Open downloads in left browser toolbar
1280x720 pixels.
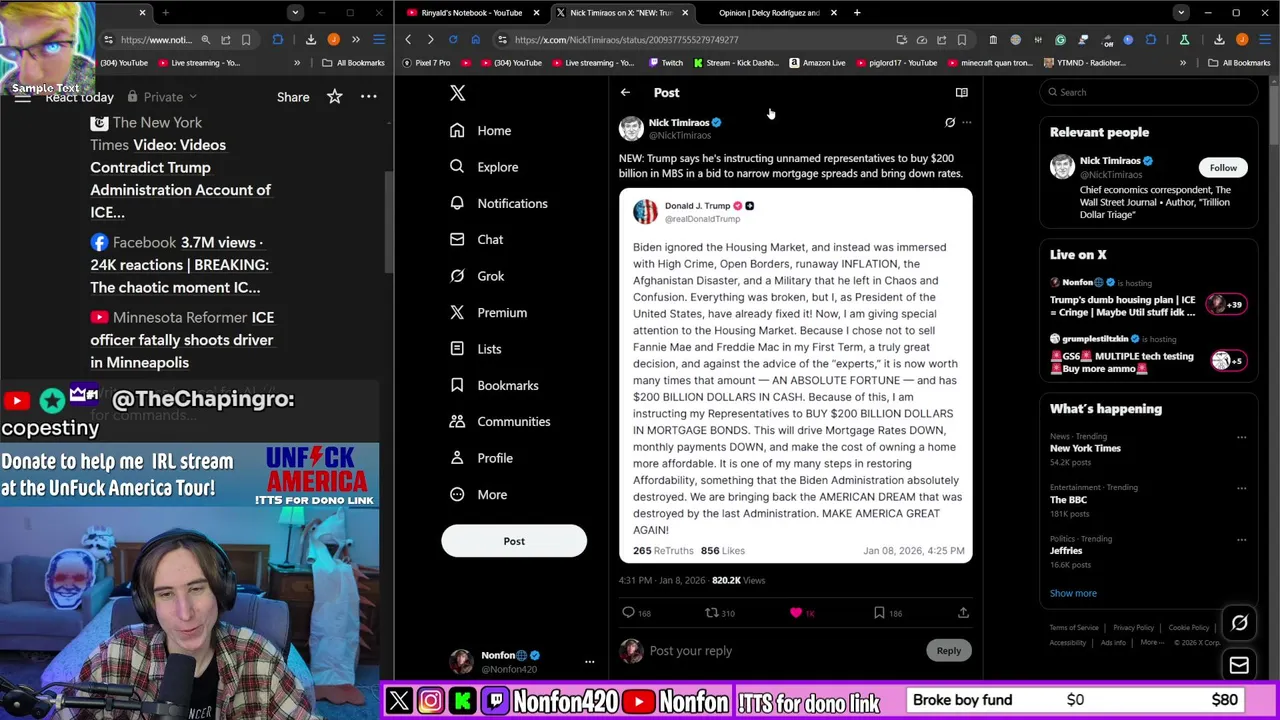pos(311,39)
